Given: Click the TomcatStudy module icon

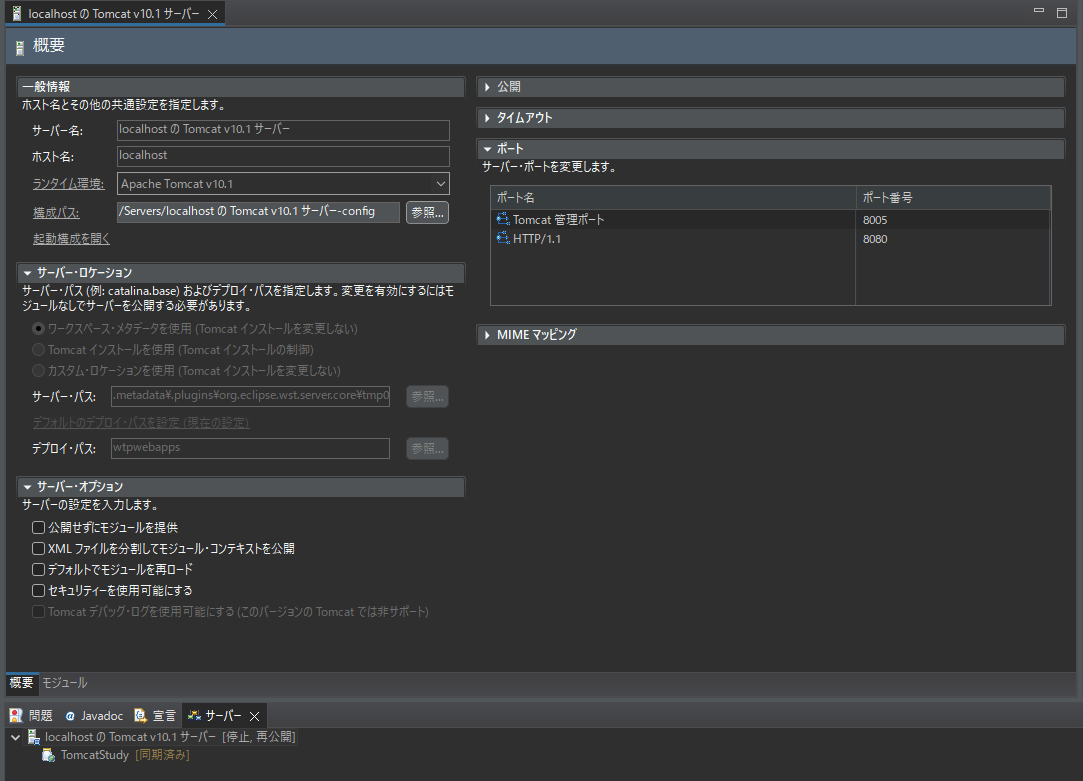Looking at the screenshot, I should (x=48, y=755).
